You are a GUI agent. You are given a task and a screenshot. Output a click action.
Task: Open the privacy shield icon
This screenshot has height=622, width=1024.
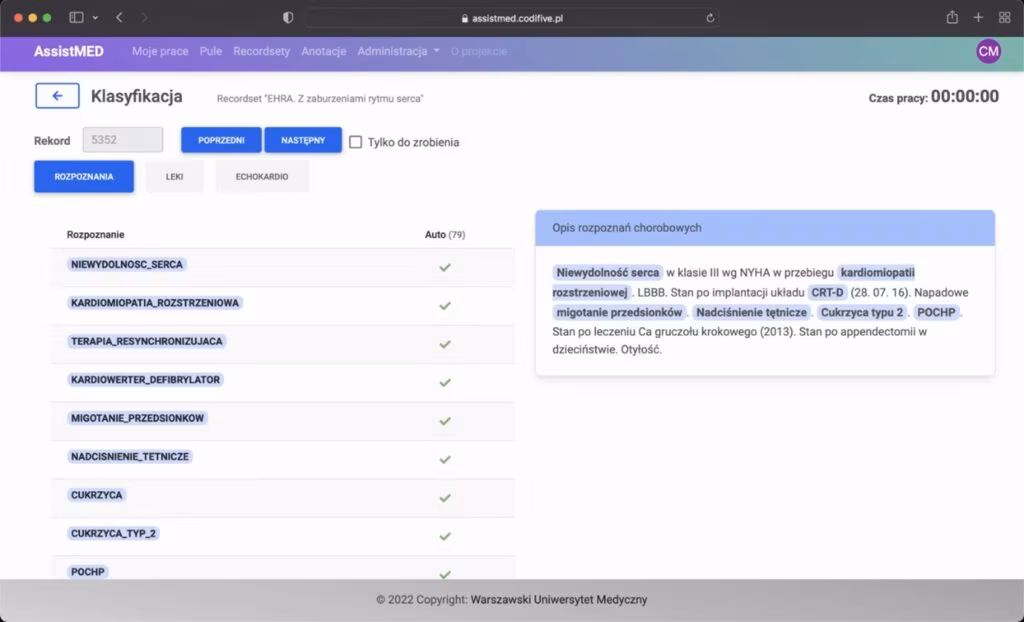(x=288, y=18)
